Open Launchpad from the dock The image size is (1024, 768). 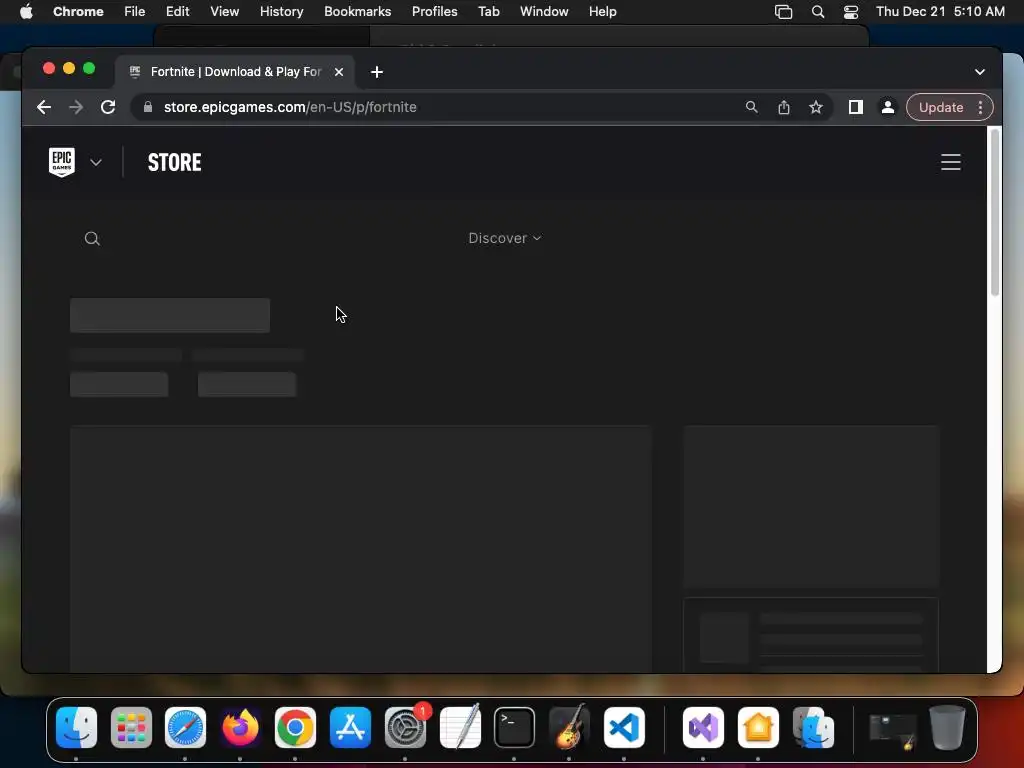pyautogui.click(x=131, y=728)
